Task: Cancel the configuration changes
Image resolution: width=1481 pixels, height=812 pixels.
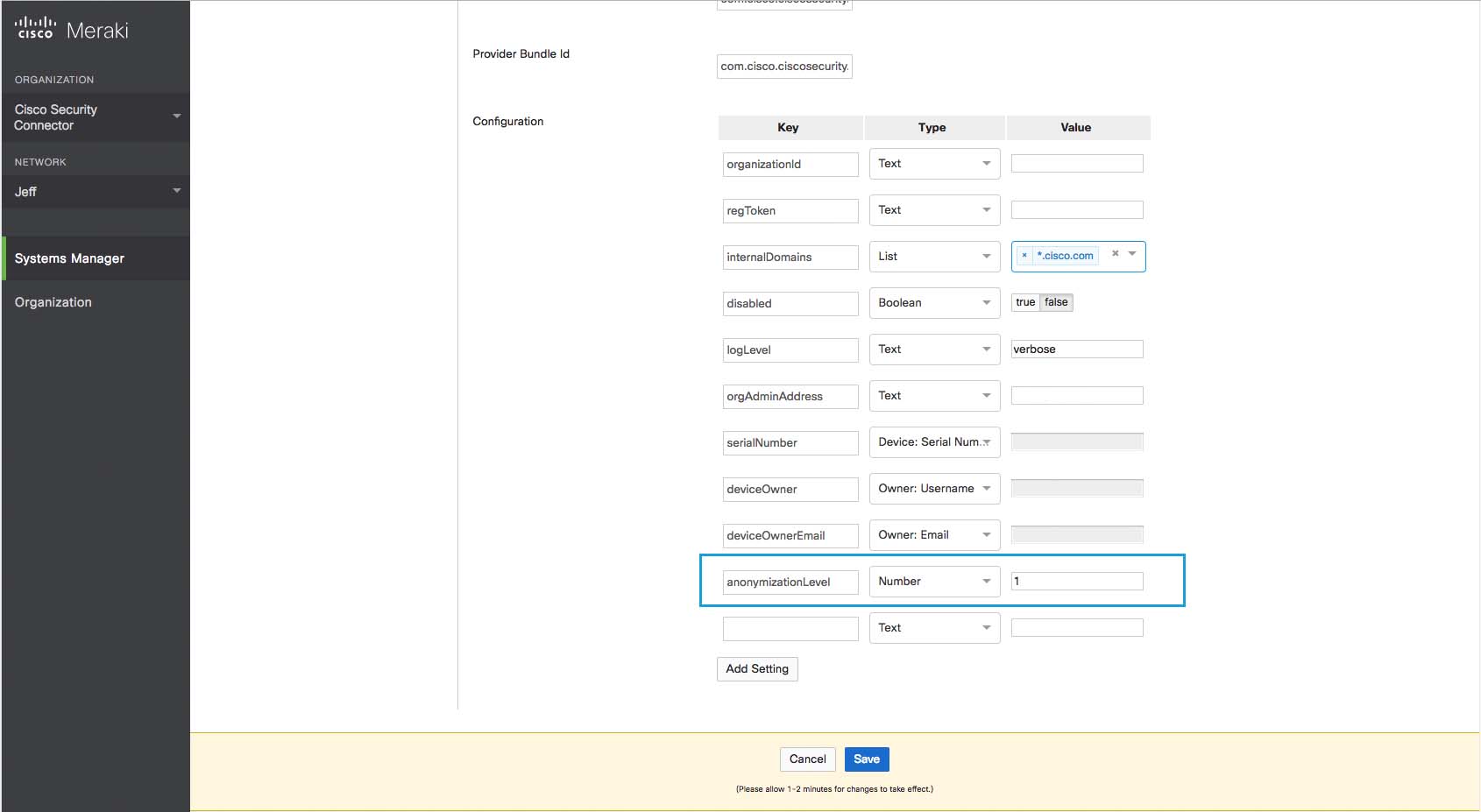Action: (807, 759)
